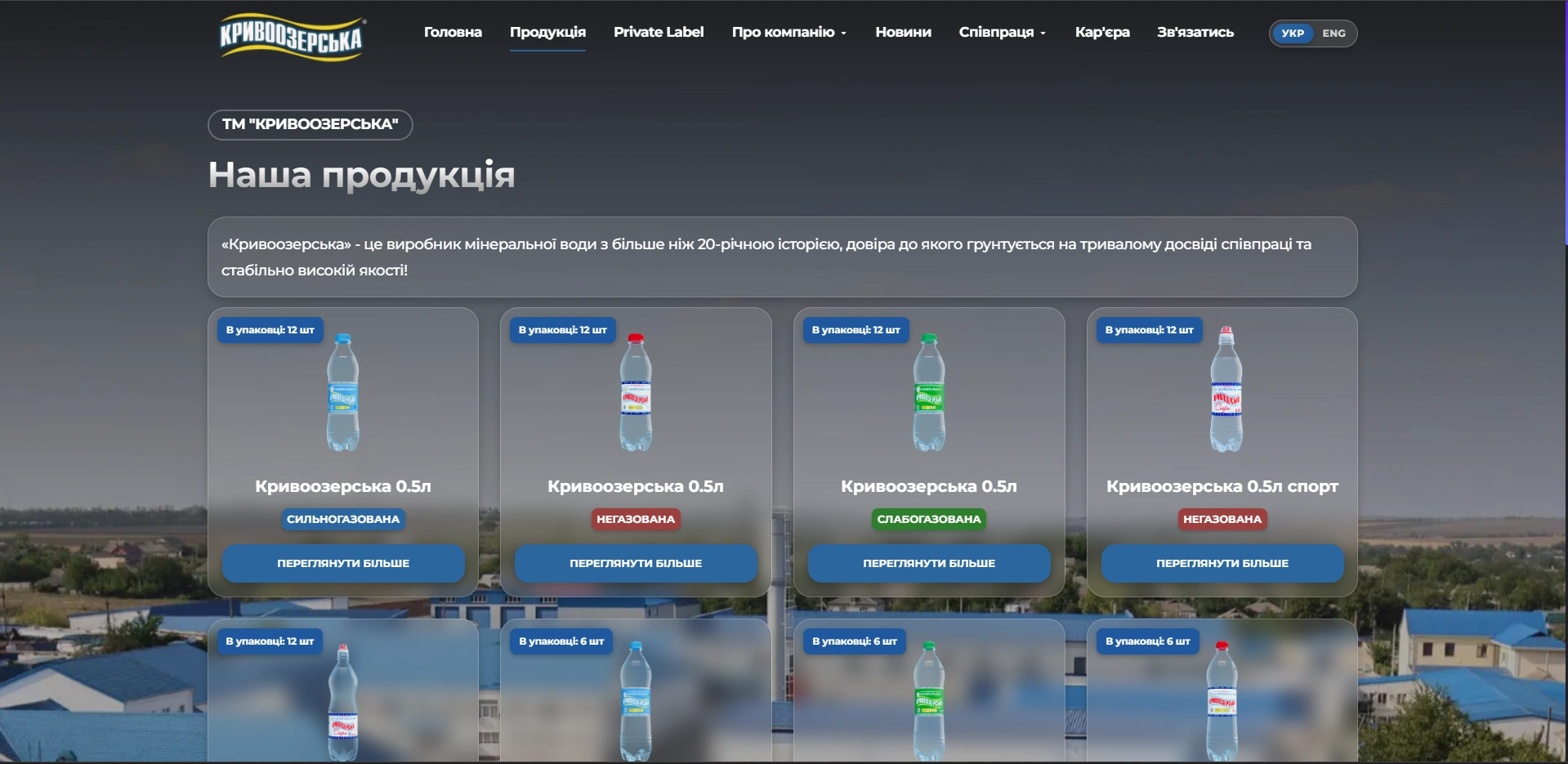Click the second-row sport-cap bottle image
Image resolution: width=1568 pixels, height=764 pixels.
(343, 702)
